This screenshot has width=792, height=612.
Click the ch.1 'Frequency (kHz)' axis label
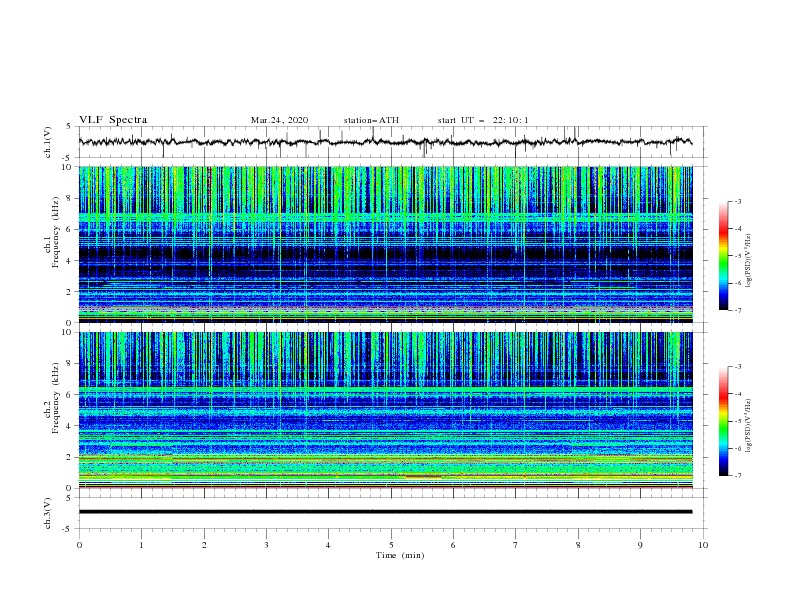[56, 232]
